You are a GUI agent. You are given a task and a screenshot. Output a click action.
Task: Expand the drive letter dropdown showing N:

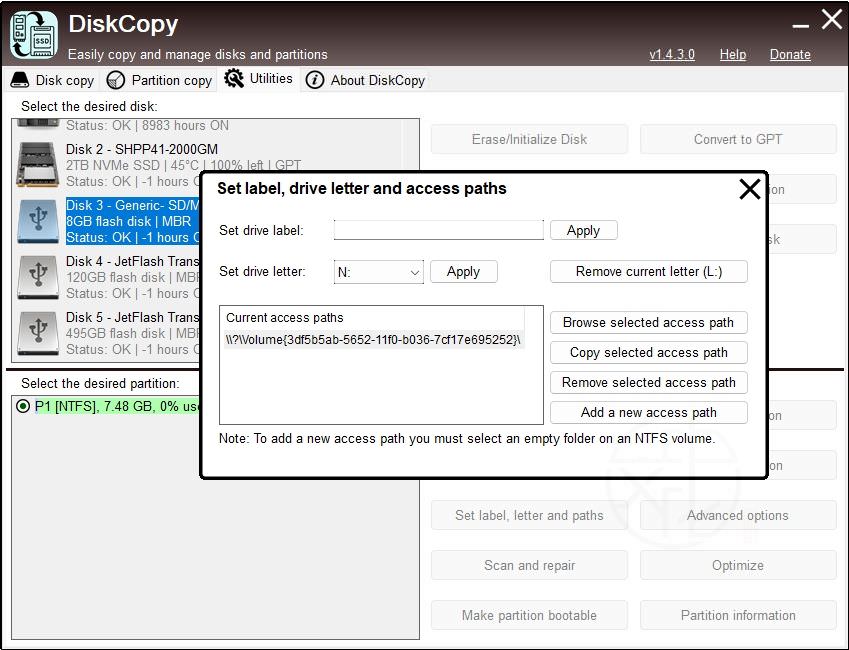378,272
